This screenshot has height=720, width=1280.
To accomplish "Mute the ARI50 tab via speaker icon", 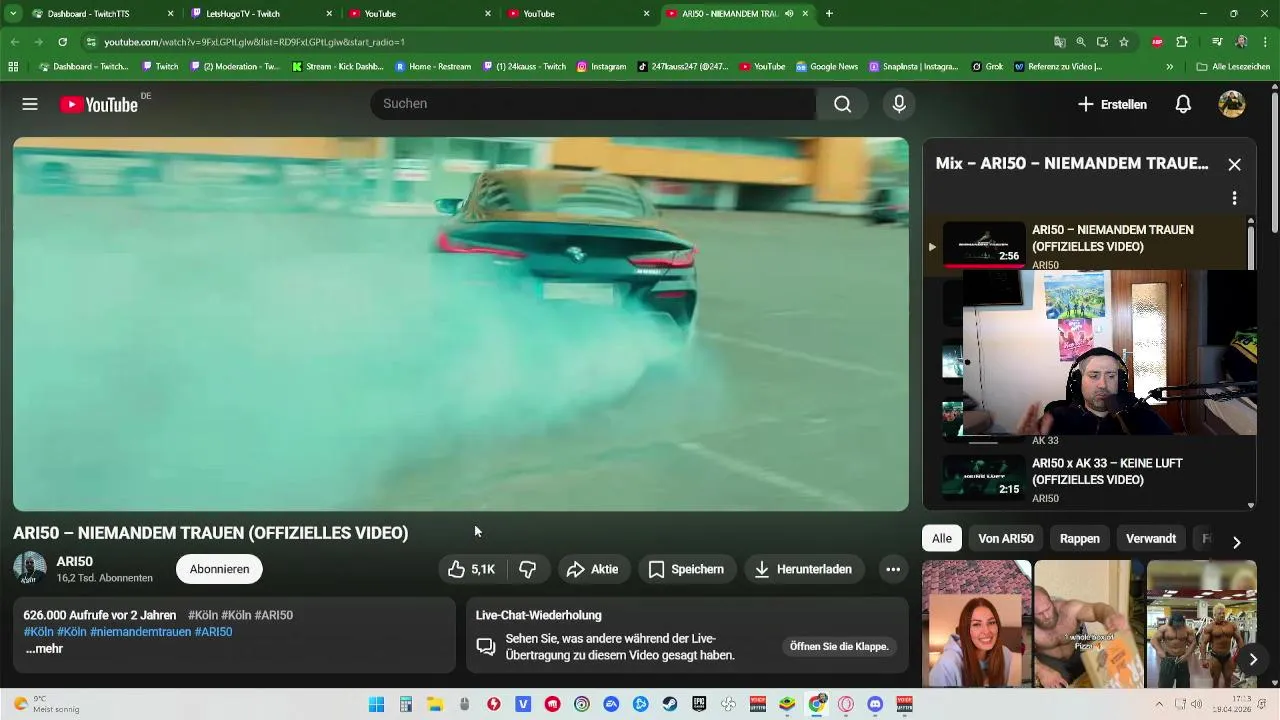I will [x=789, y=14].
